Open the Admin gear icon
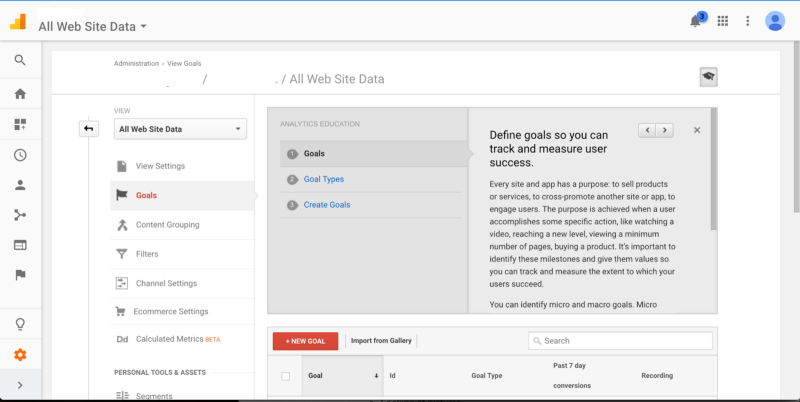Image resolution: width=800 pixels, height=402 pixels. (20, 355)
